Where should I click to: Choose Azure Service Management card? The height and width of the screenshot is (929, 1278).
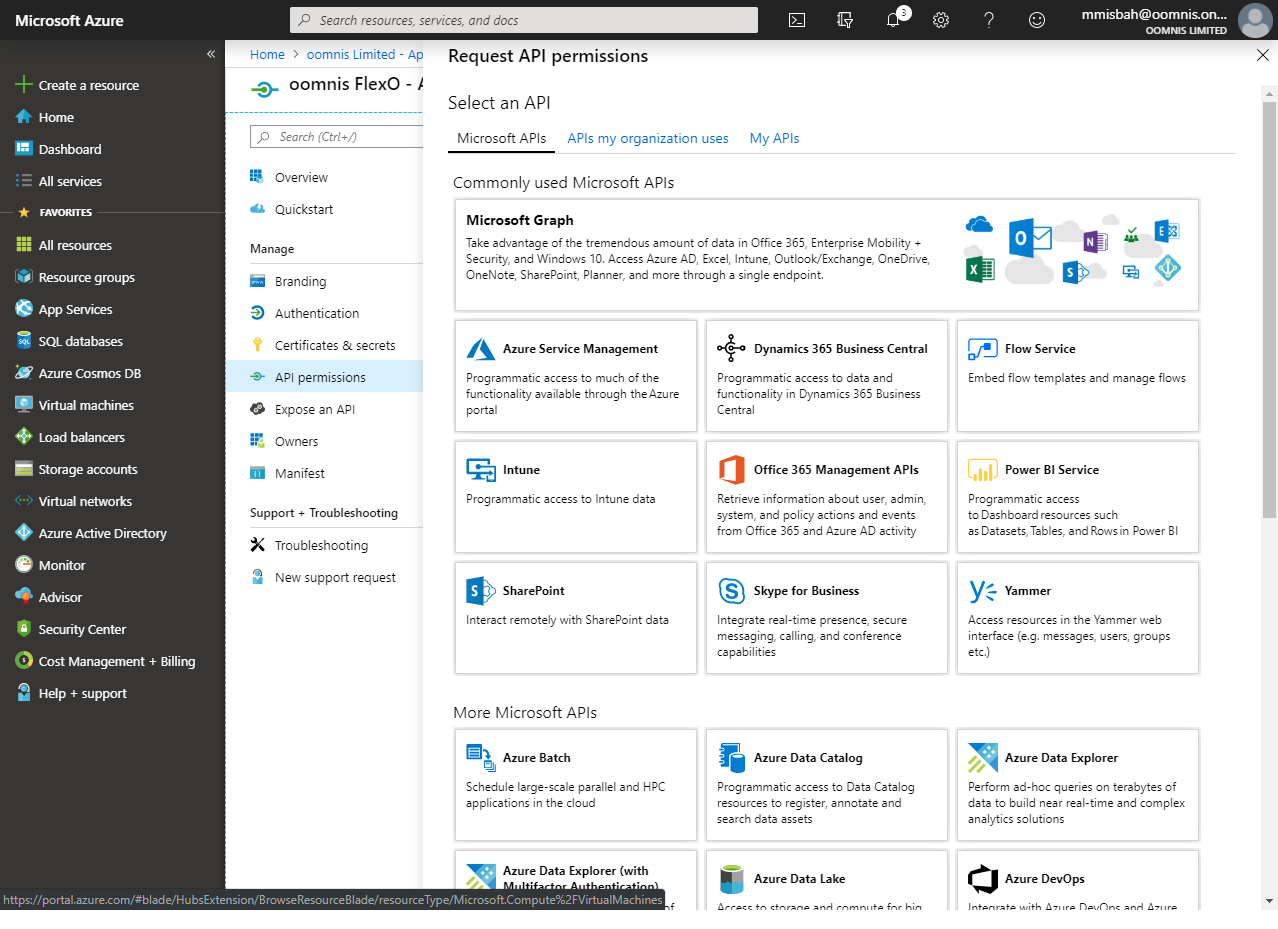pos(576,376)
